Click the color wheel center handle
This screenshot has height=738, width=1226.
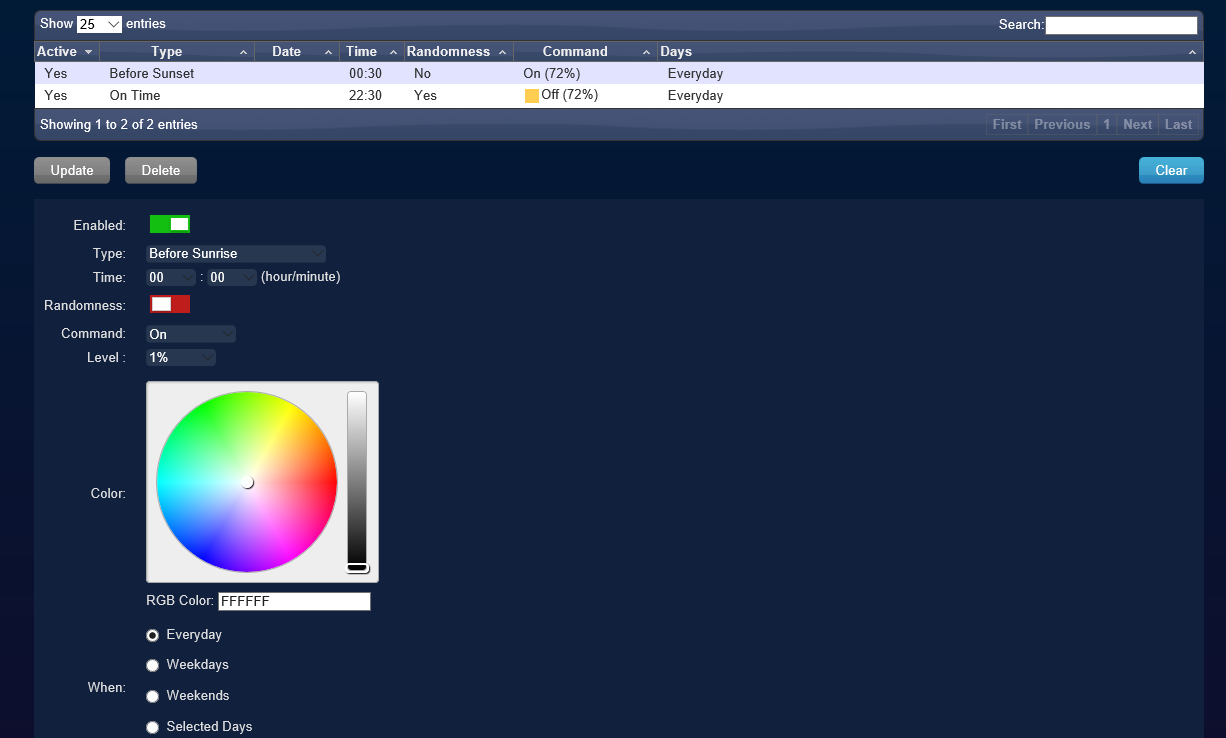(x=247, y=482)
